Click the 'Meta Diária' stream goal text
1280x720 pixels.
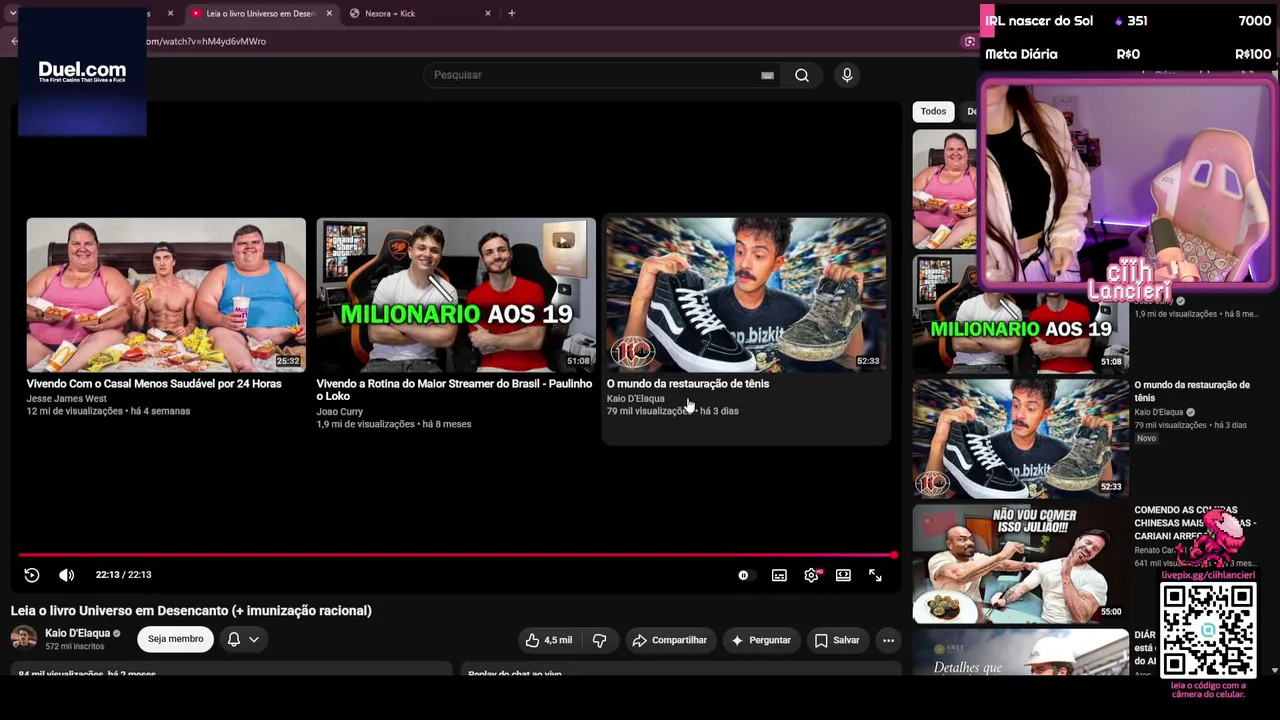[x=1021, y=54]
